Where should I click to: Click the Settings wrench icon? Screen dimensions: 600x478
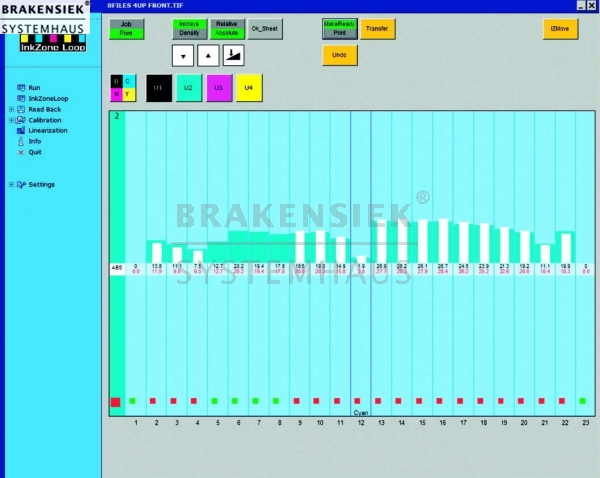[21, 185]
